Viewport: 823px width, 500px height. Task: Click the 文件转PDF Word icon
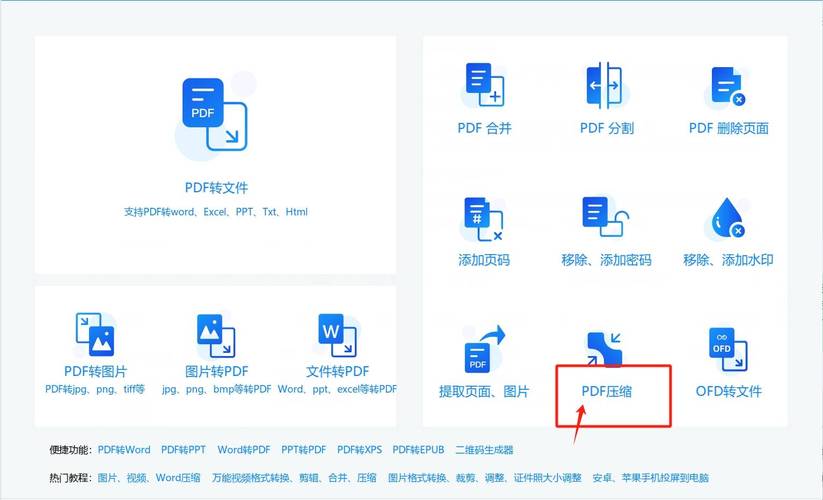coord(337,335)
